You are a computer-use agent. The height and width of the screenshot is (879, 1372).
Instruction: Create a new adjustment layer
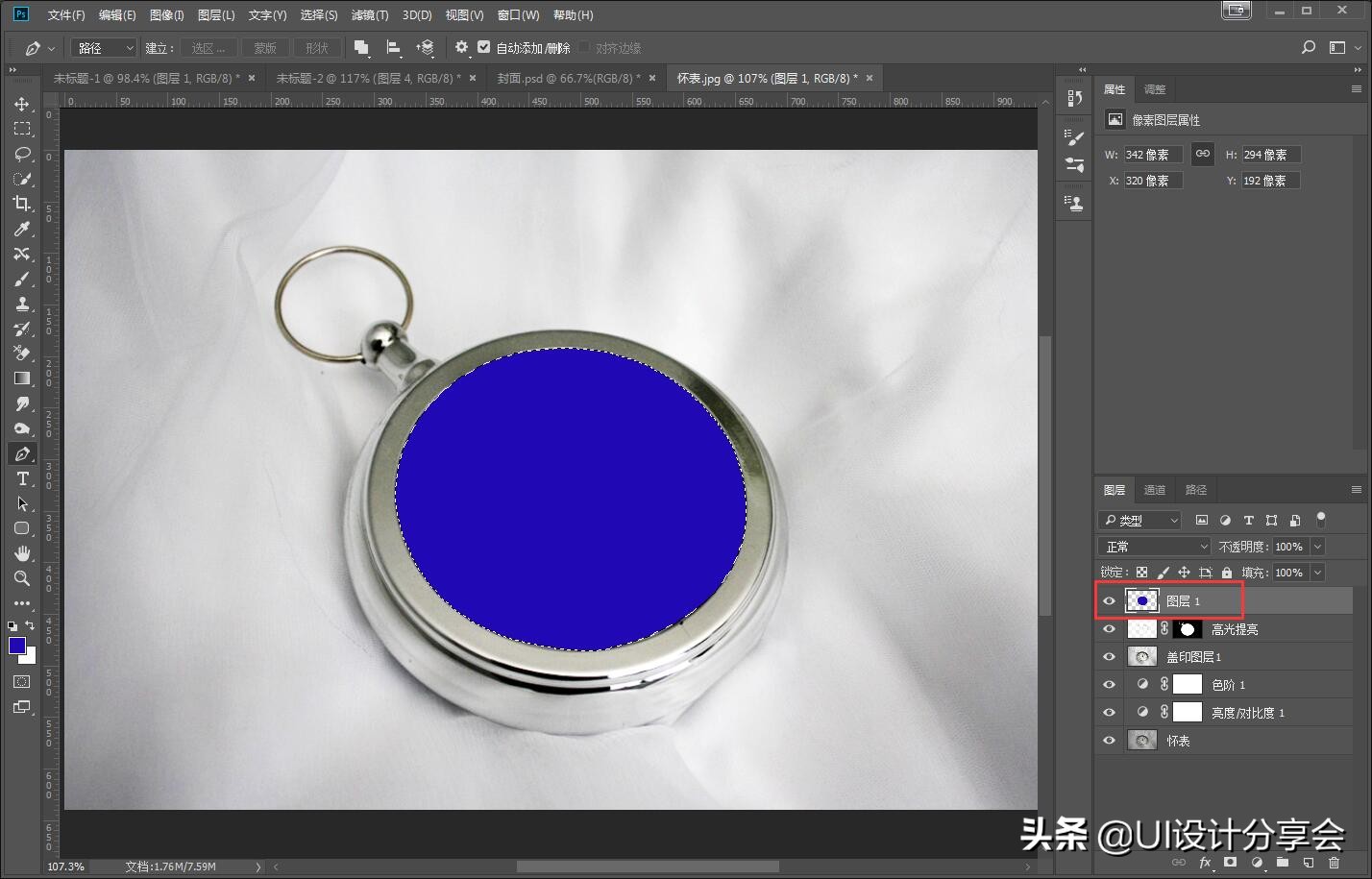coord(1257,863)
